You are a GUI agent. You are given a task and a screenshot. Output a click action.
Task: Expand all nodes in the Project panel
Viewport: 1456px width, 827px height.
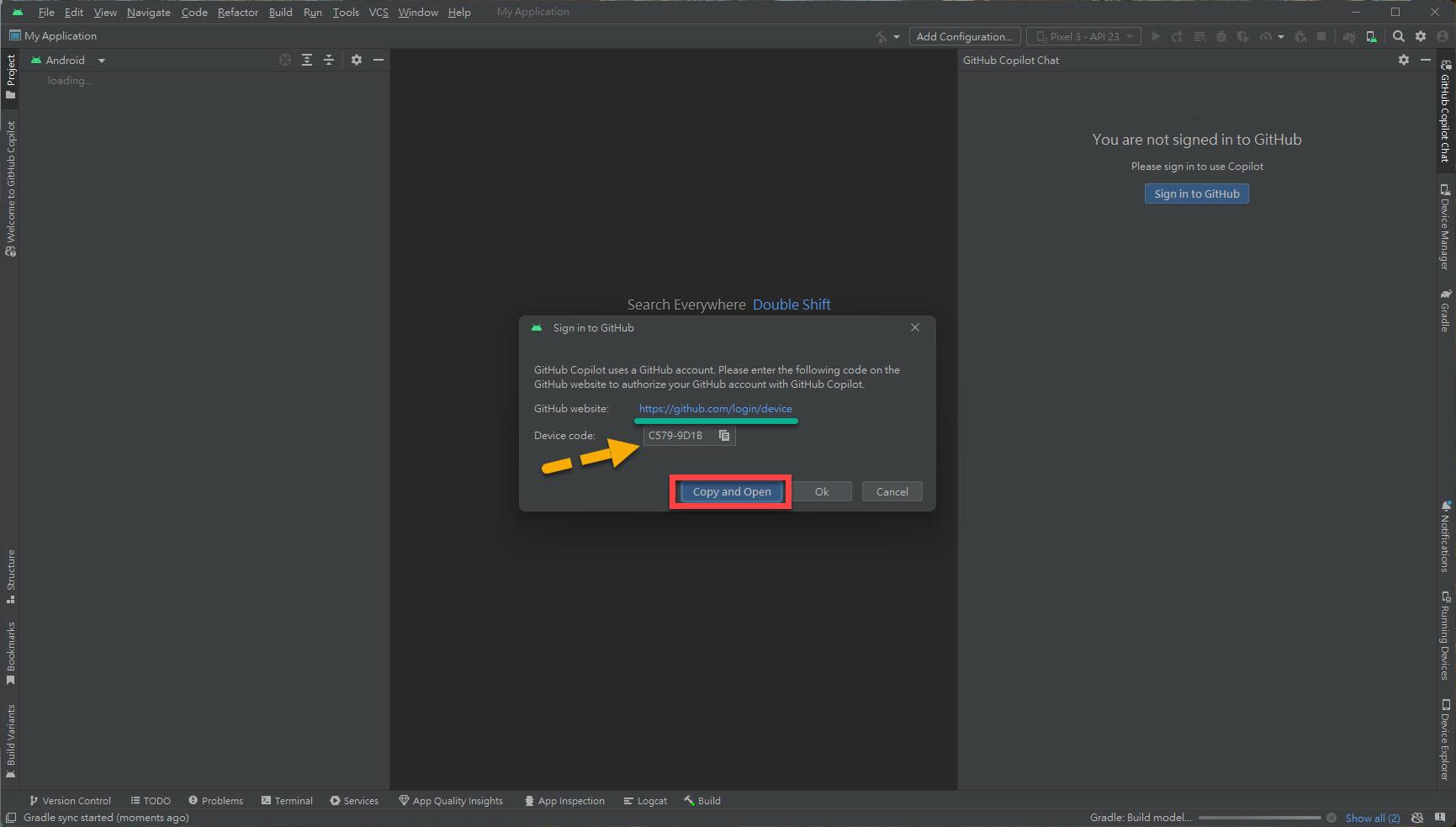[307, 60]
